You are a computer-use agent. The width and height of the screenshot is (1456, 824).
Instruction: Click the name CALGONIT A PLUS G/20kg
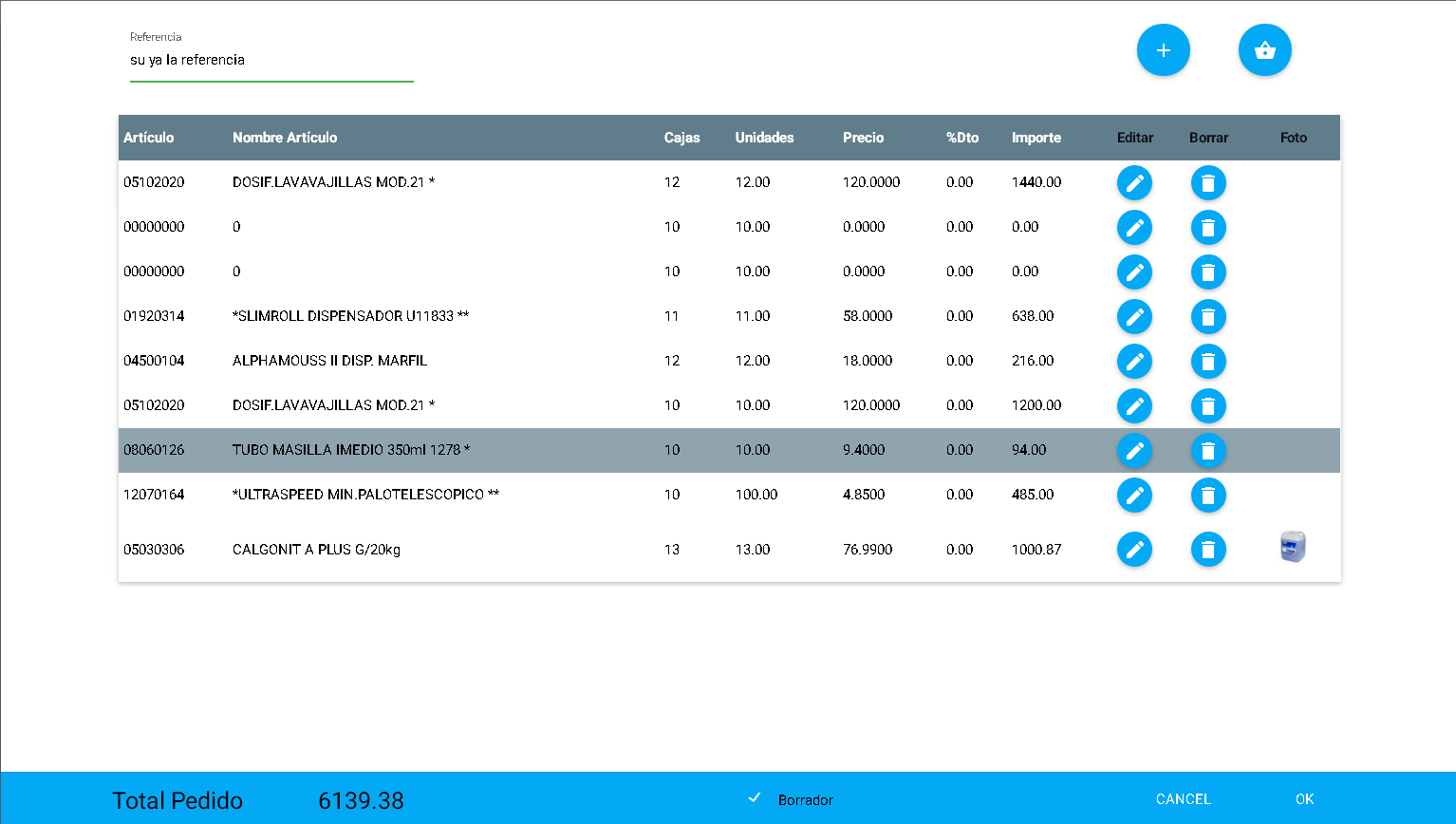[316, 550]
